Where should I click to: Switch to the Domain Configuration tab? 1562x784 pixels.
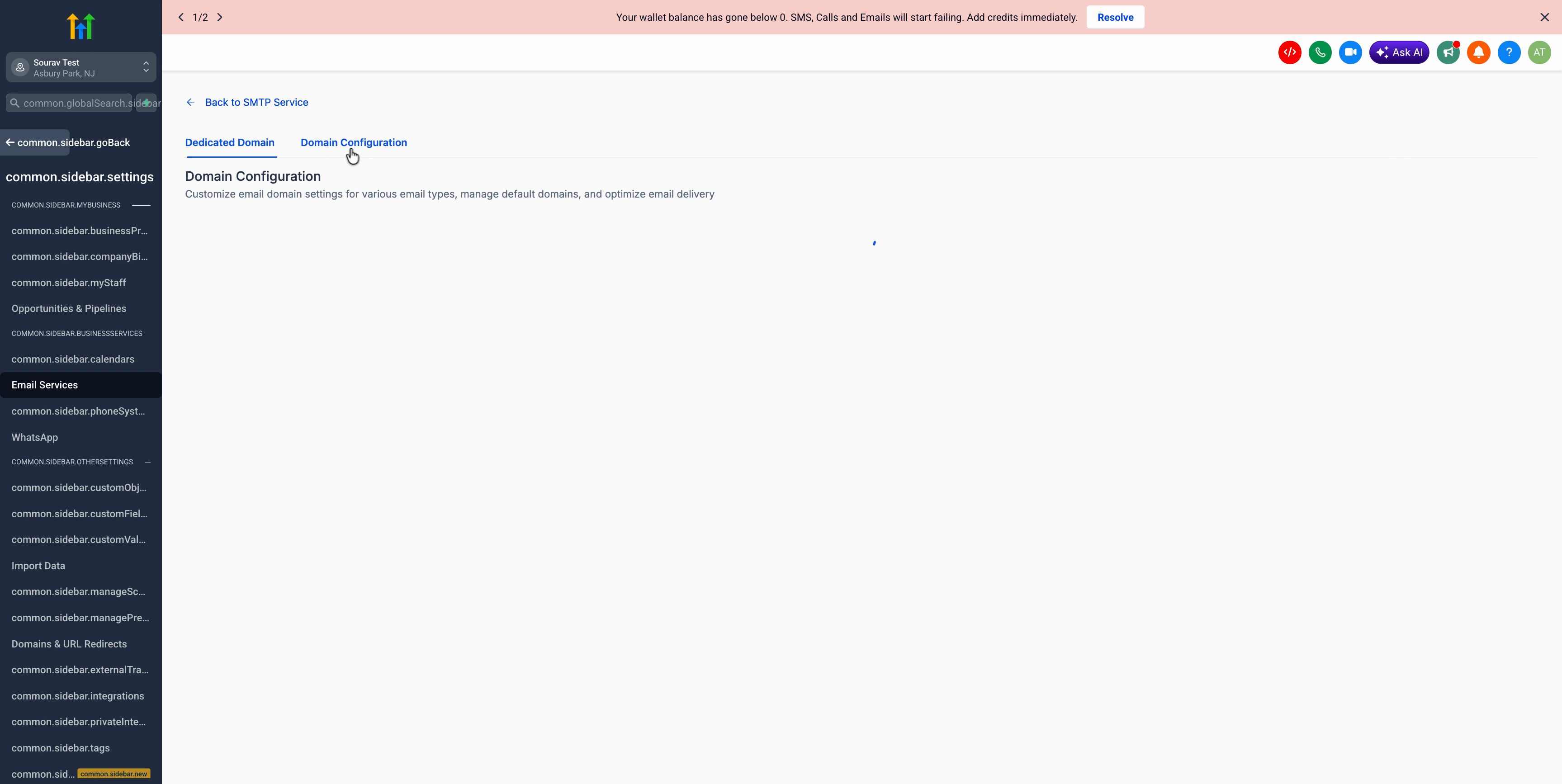tap(354, 142)
